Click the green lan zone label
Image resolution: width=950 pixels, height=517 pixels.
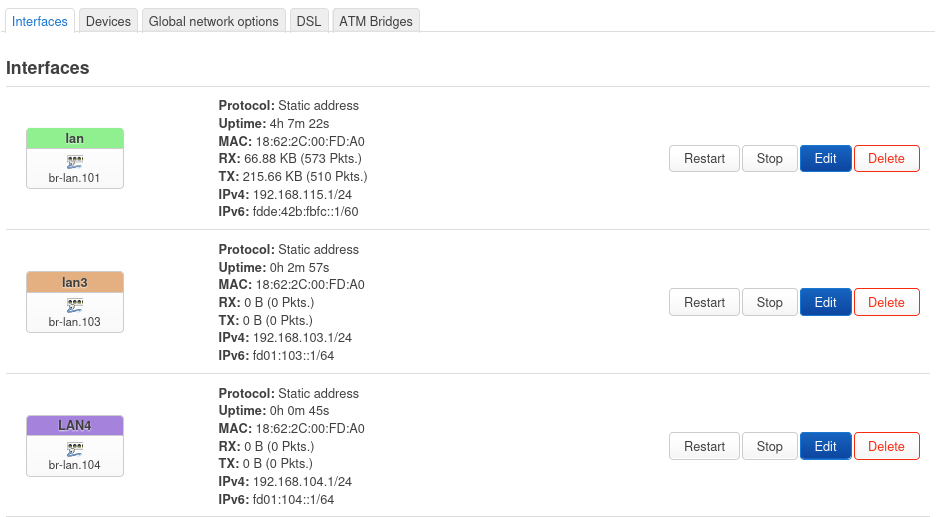(75, 138)
